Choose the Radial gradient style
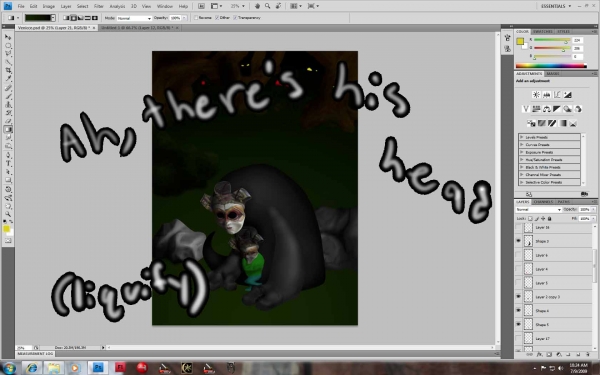This screenshot has height=375, width=600. (73, 18)
